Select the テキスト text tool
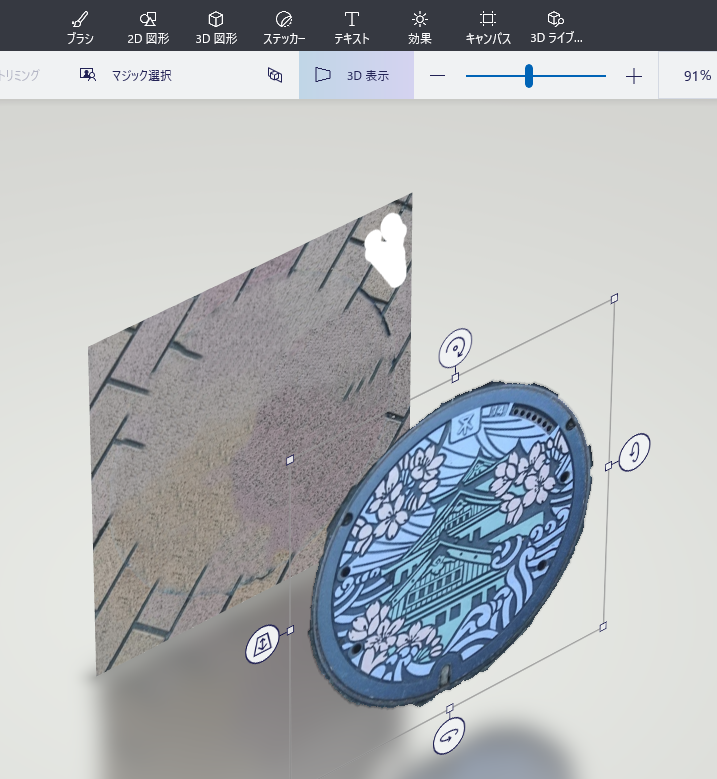 click(351, 28)
